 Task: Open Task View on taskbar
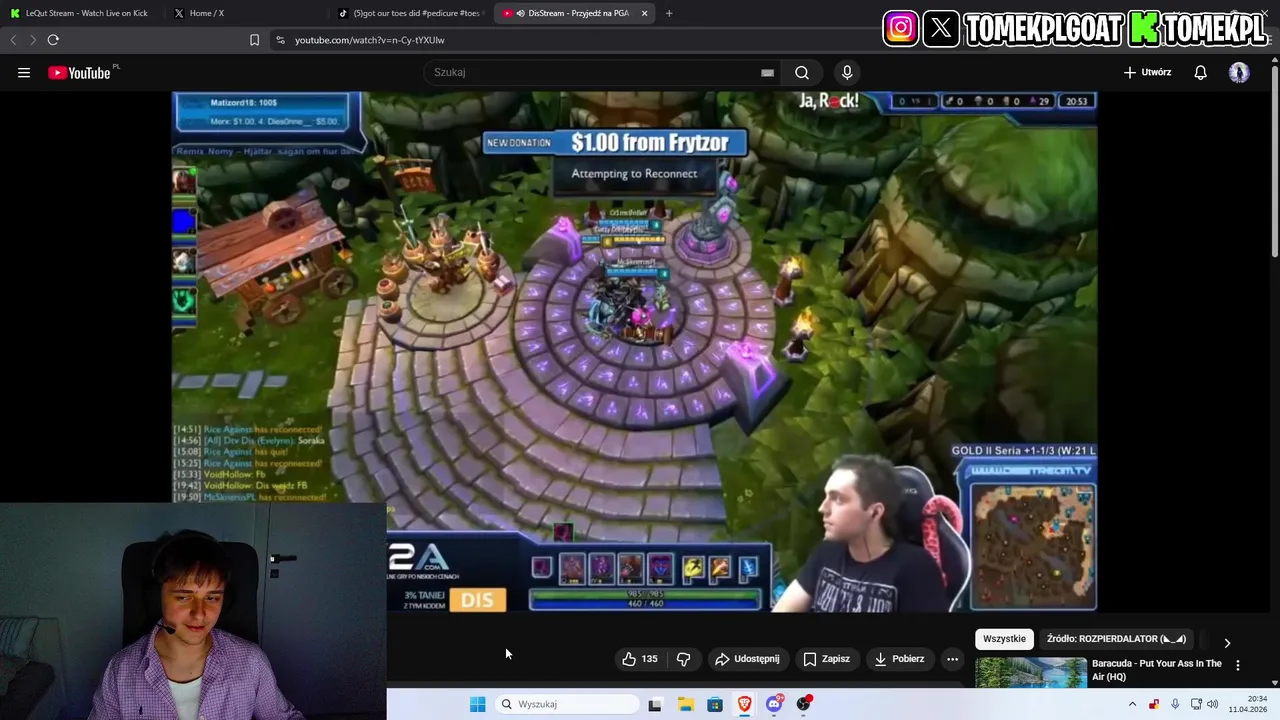click(x=655, y=704)
